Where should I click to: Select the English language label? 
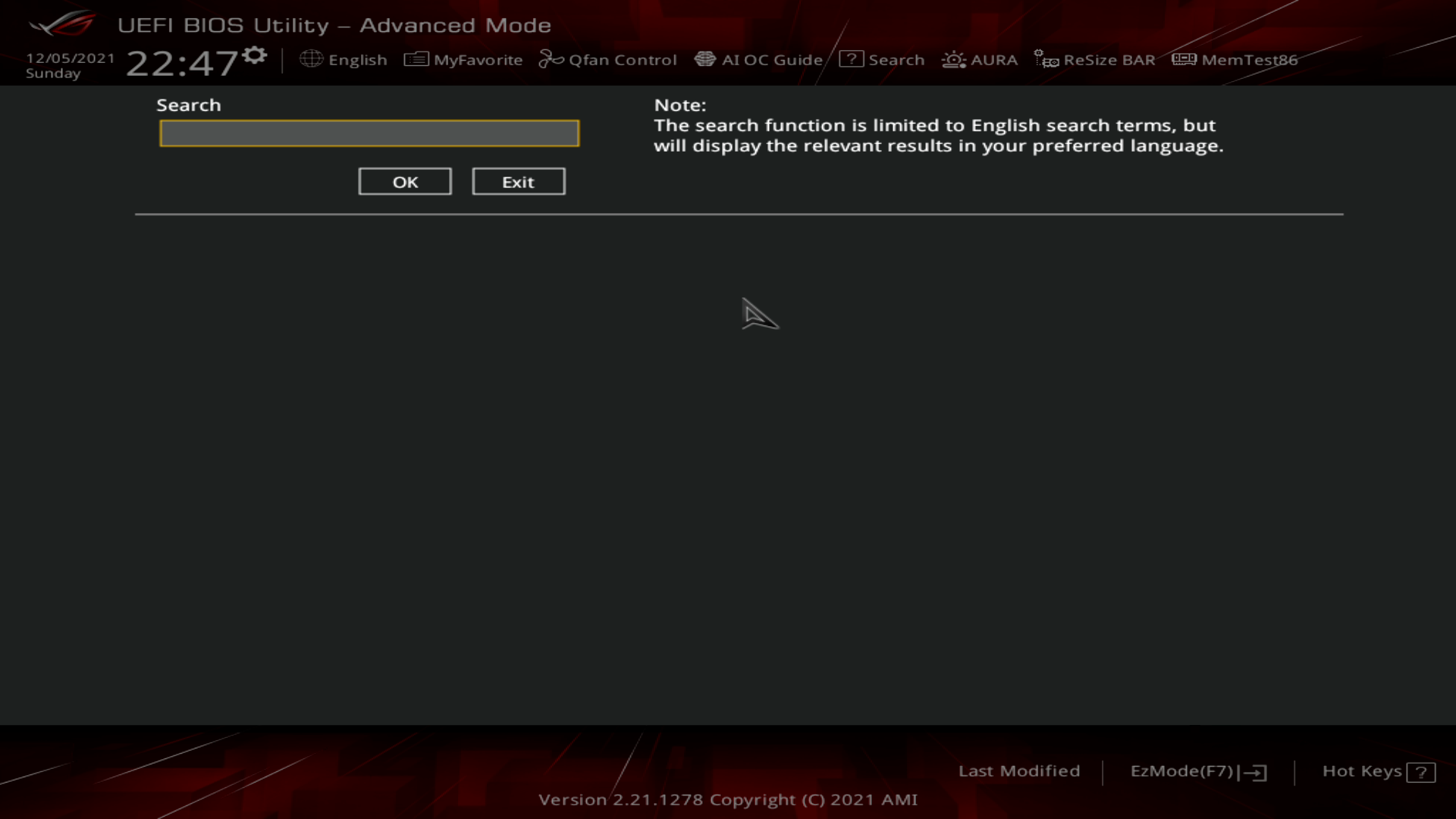coord(357,60)
